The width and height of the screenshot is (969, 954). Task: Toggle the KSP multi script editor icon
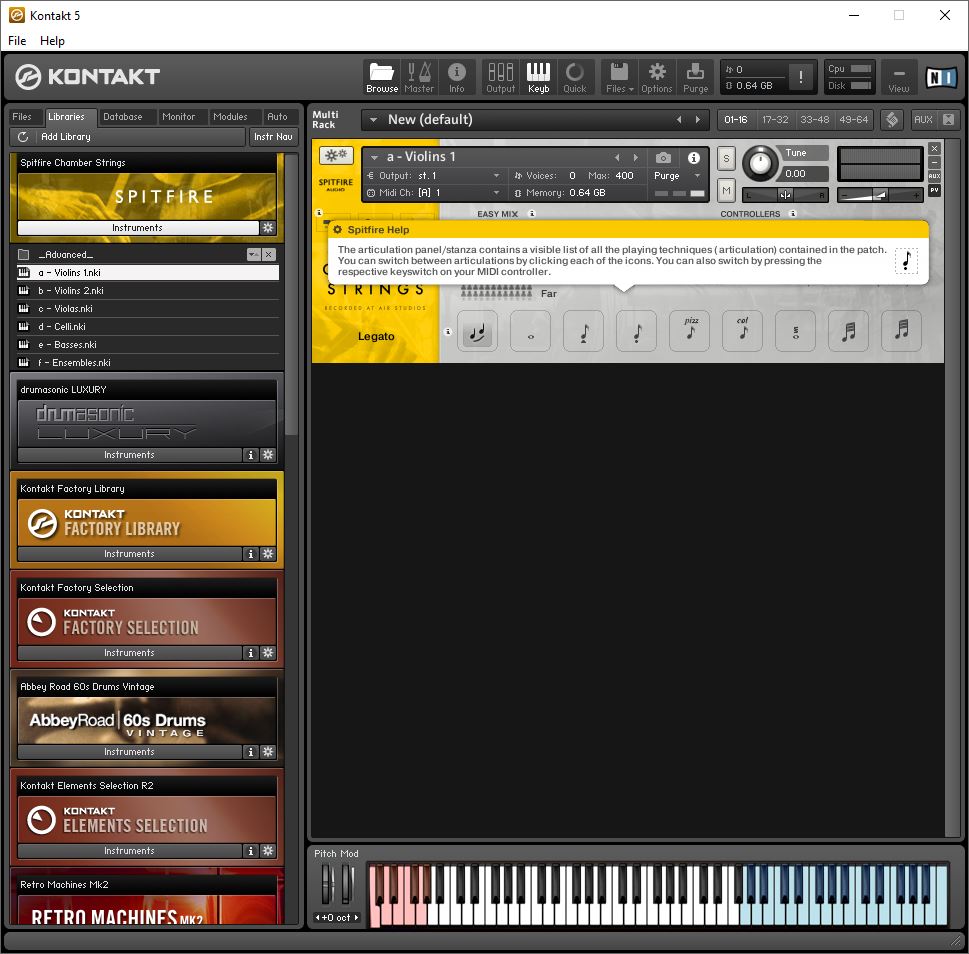point(892,120)
